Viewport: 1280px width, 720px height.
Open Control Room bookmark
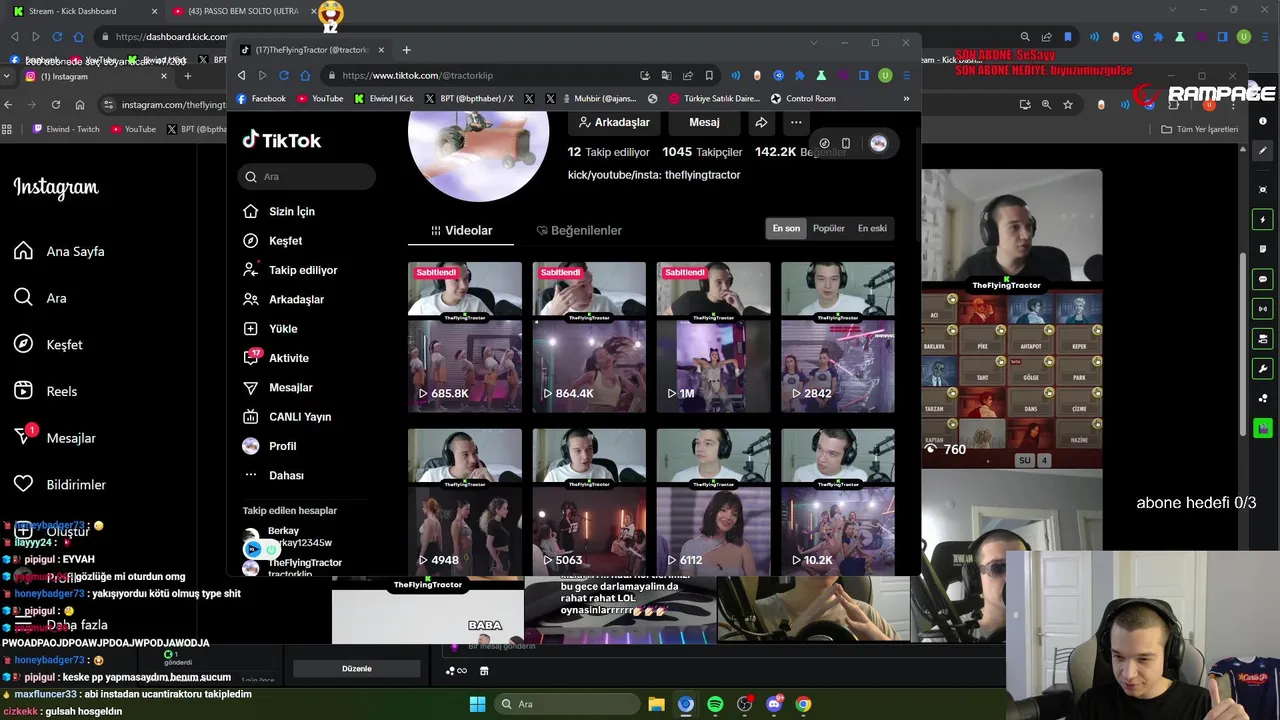pos(803,99)
